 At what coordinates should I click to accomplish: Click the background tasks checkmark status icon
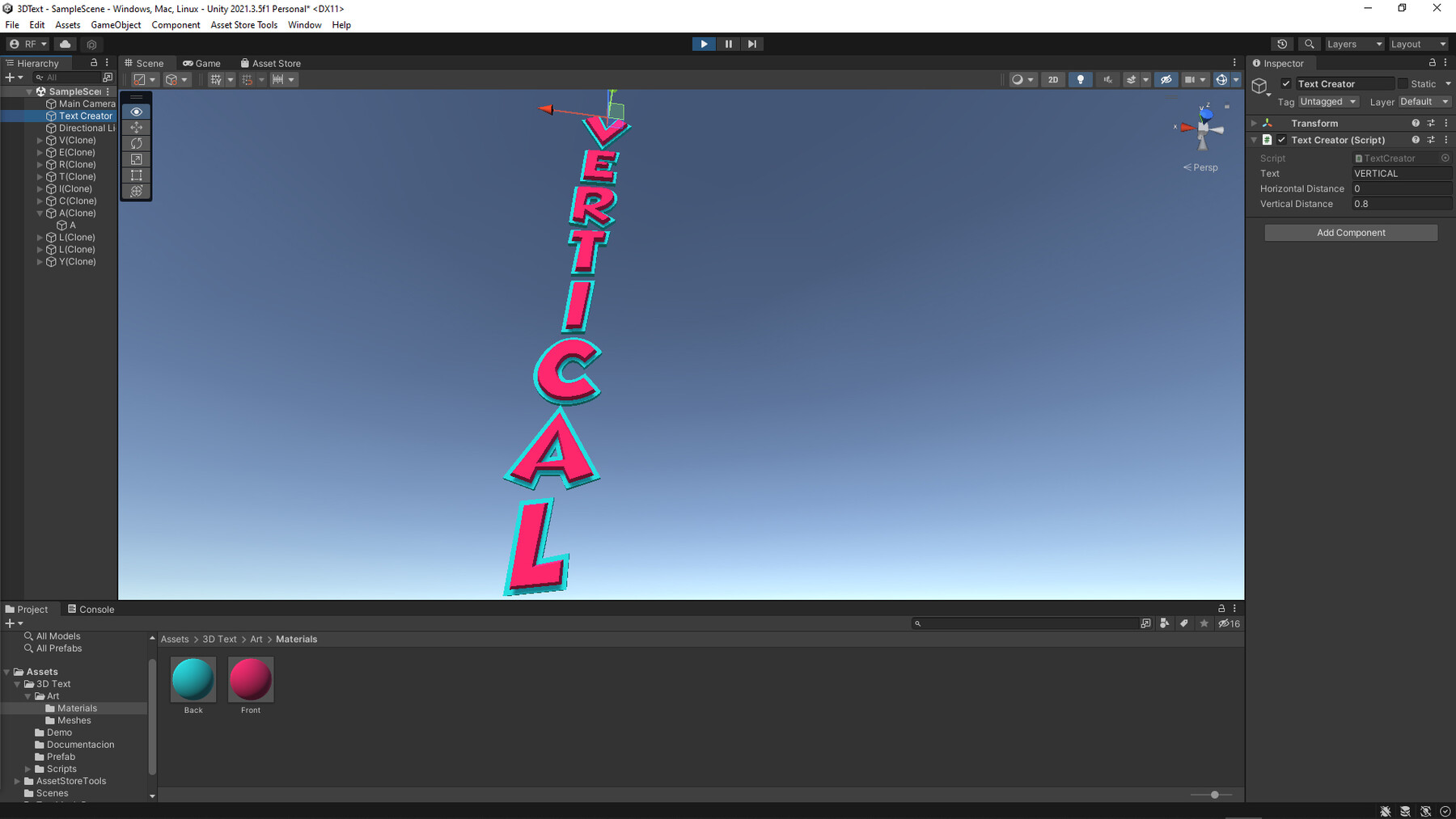point(1445,811)
